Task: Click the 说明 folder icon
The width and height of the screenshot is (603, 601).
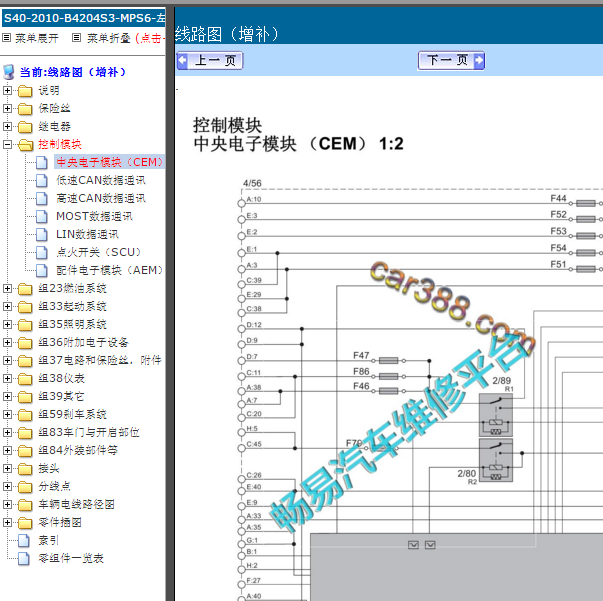Action: tap(25, 91)
